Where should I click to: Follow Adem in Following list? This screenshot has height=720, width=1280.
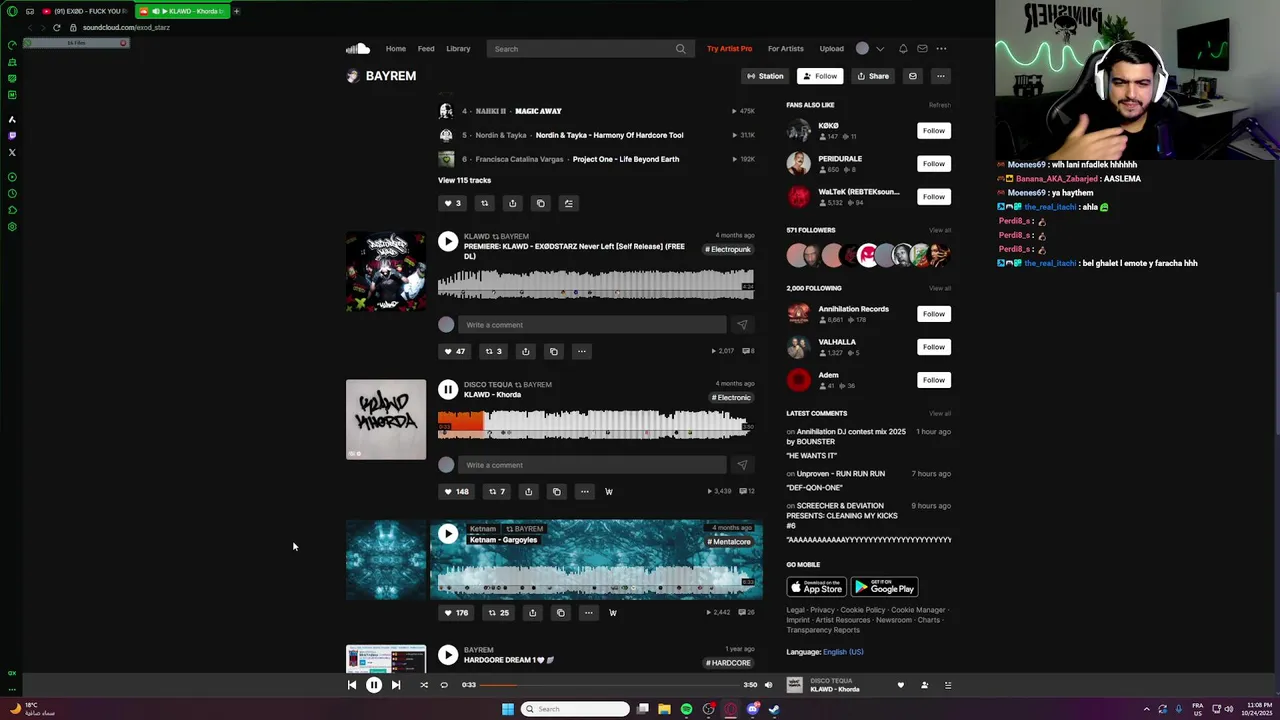(933, 379)
